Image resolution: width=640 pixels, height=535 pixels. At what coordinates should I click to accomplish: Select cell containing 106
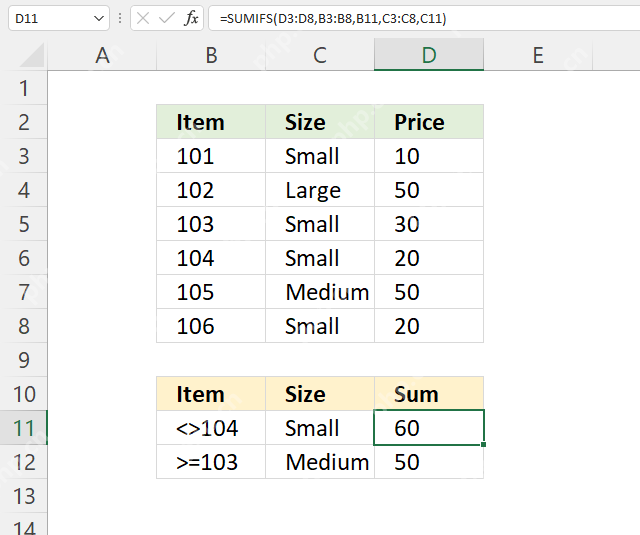(x=211, y=326)
